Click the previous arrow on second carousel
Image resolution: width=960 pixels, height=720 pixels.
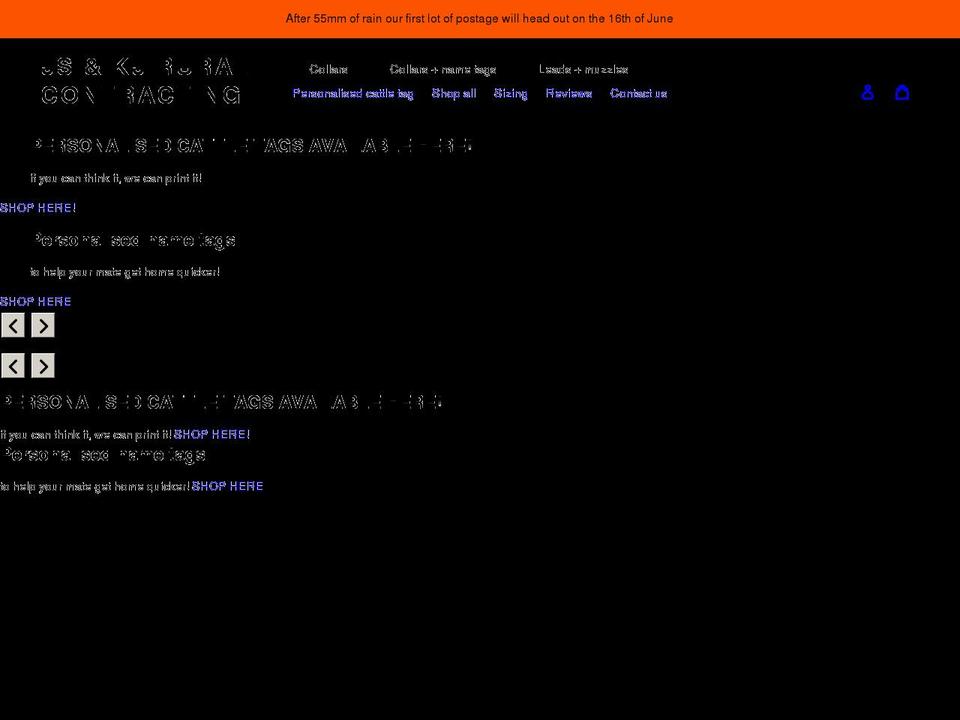13,365
